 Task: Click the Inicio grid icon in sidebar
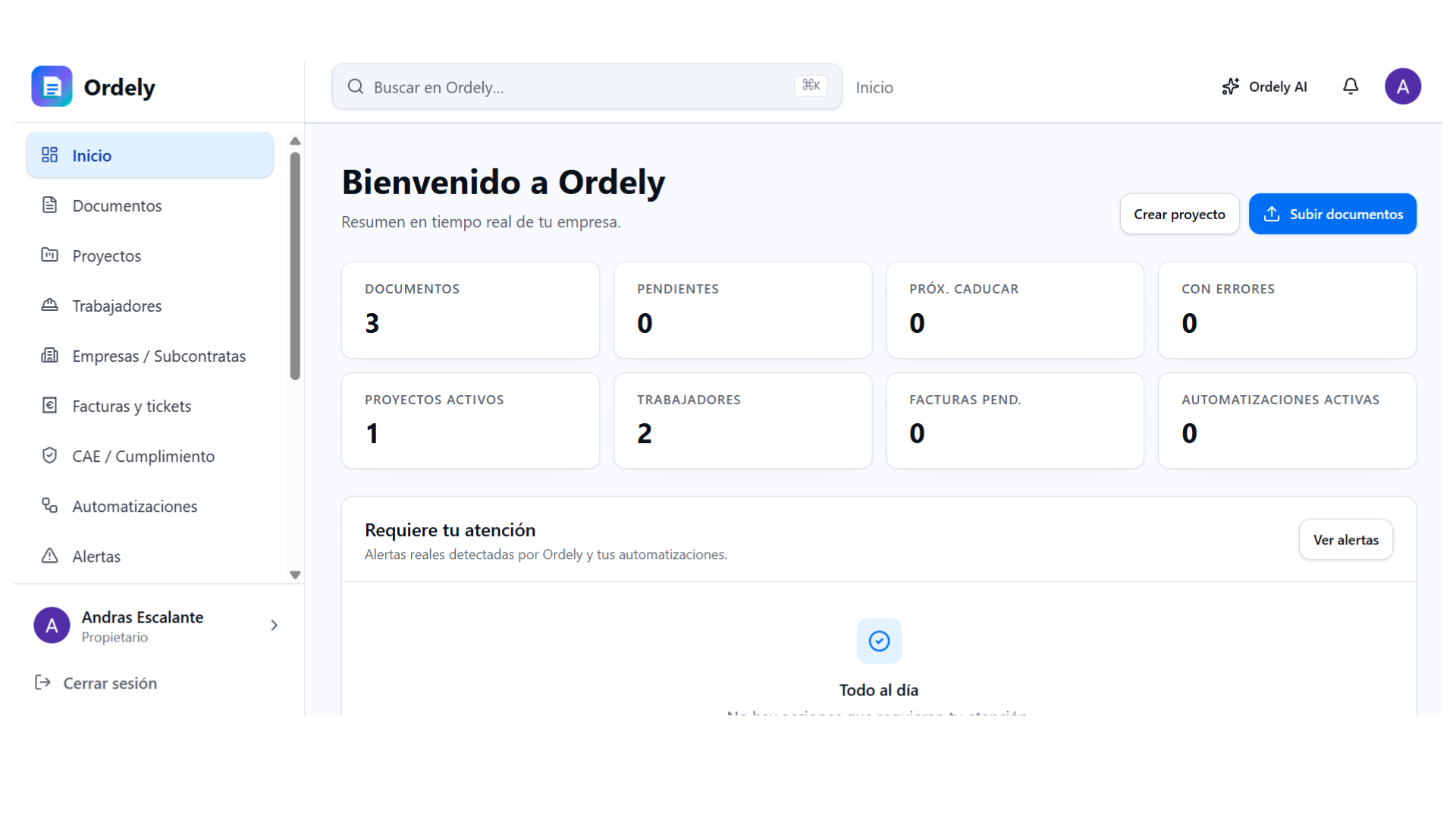pyautogui.click(x=49, y=155)
